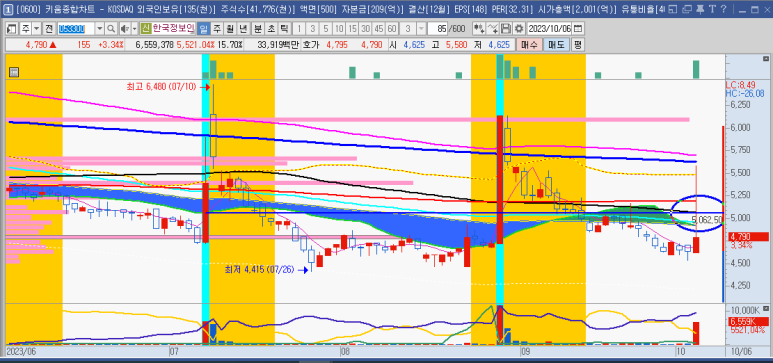773x363 pixels.
Task: Select the 10 interval button
Action: point(339,29)
